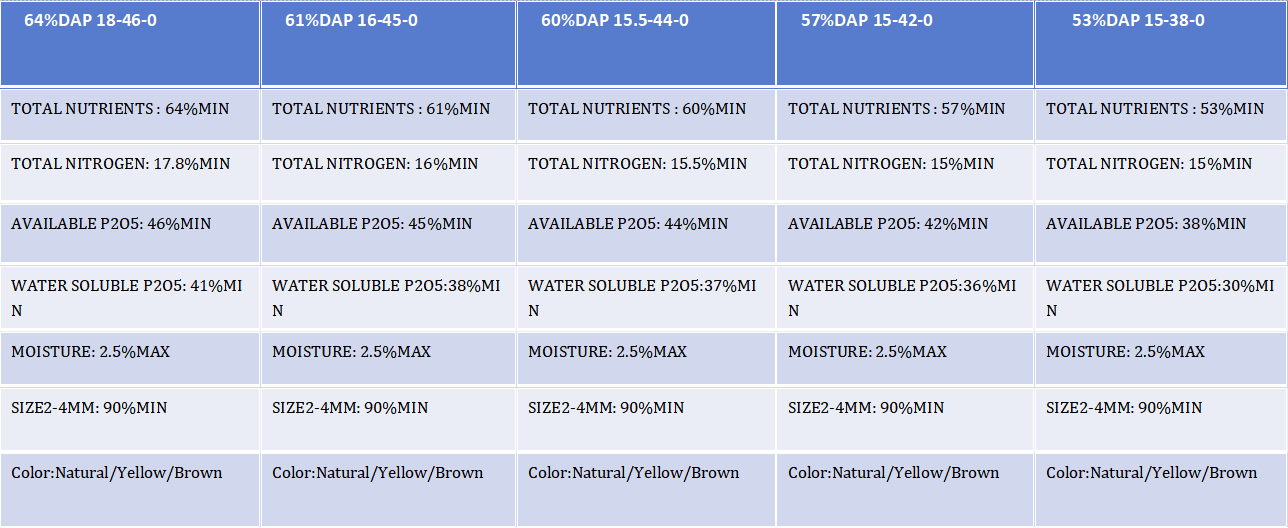This screenshot has width=1288, height=528.
Task: Select the 61%DAP 16-45-0 header cell
Action: tap(388, 43)
